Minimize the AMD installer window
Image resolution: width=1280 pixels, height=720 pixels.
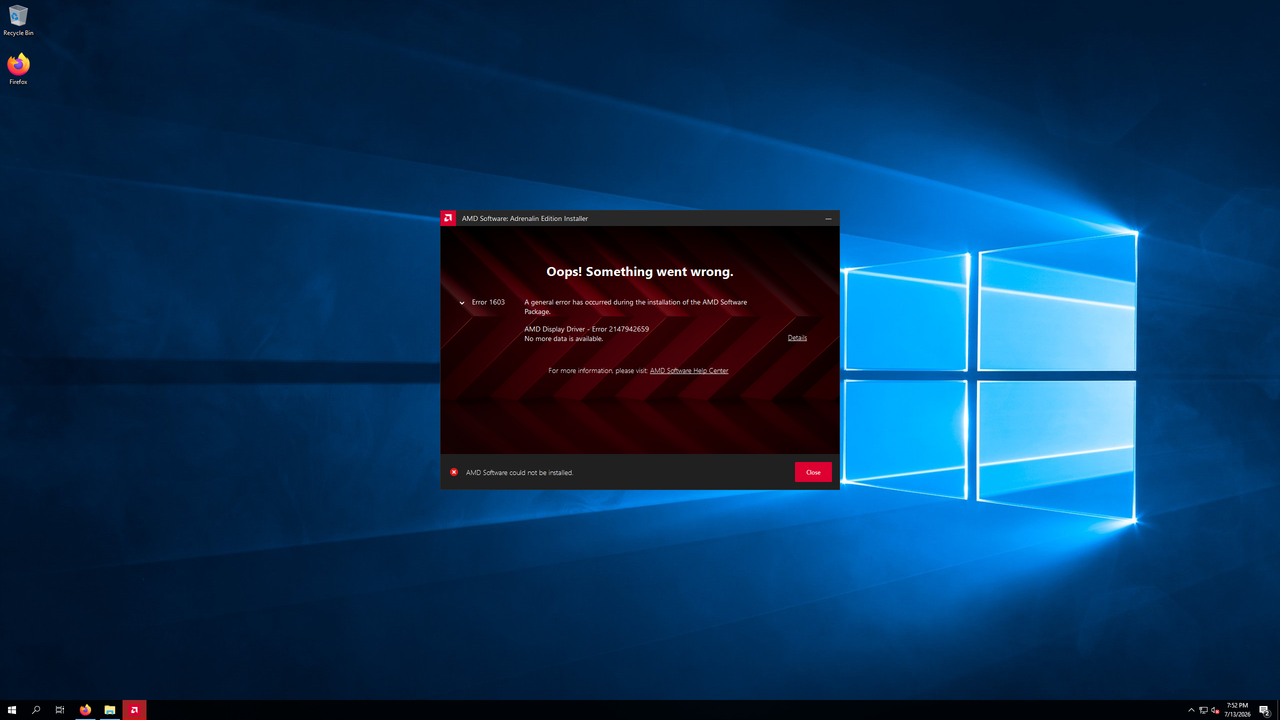pos(828,218)
